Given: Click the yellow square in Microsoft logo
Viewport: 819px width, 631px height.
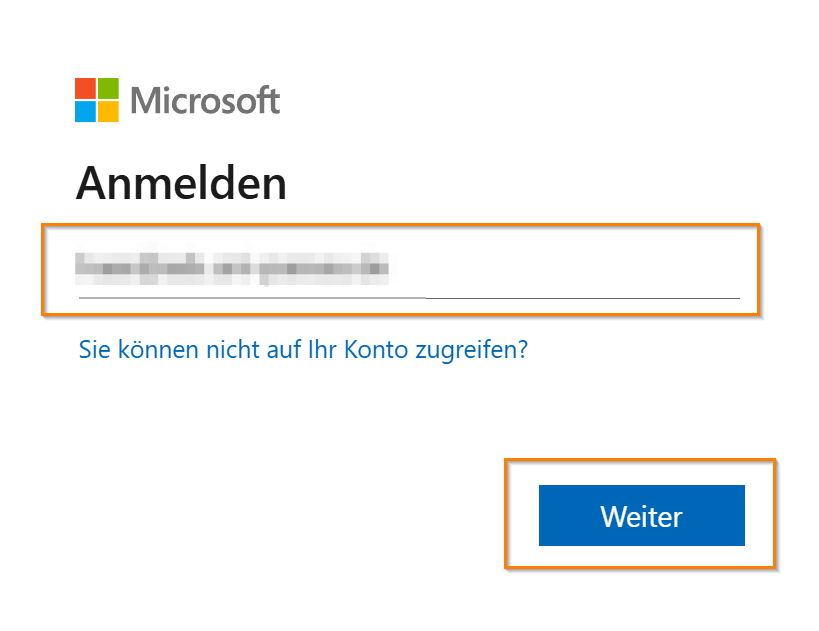Looking at the screenshot, I should coord(108,111).
